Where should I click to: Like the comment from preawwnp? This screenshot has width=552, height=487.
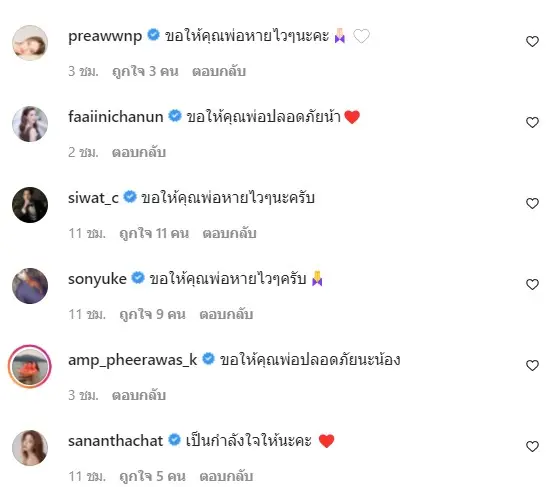(x=532, y=42)
